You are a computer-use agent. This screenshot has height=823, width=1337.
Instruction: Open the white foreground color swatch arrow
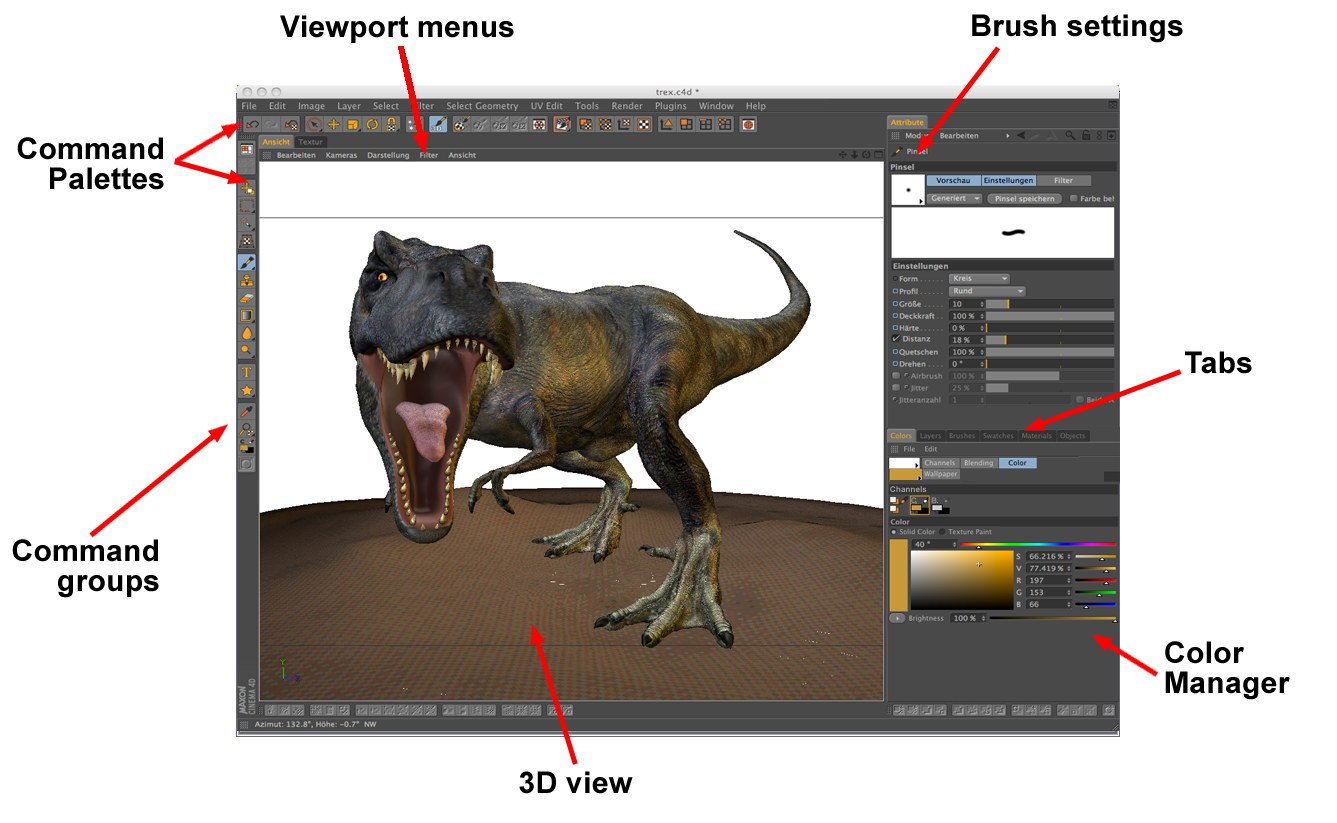coord(917,465)
